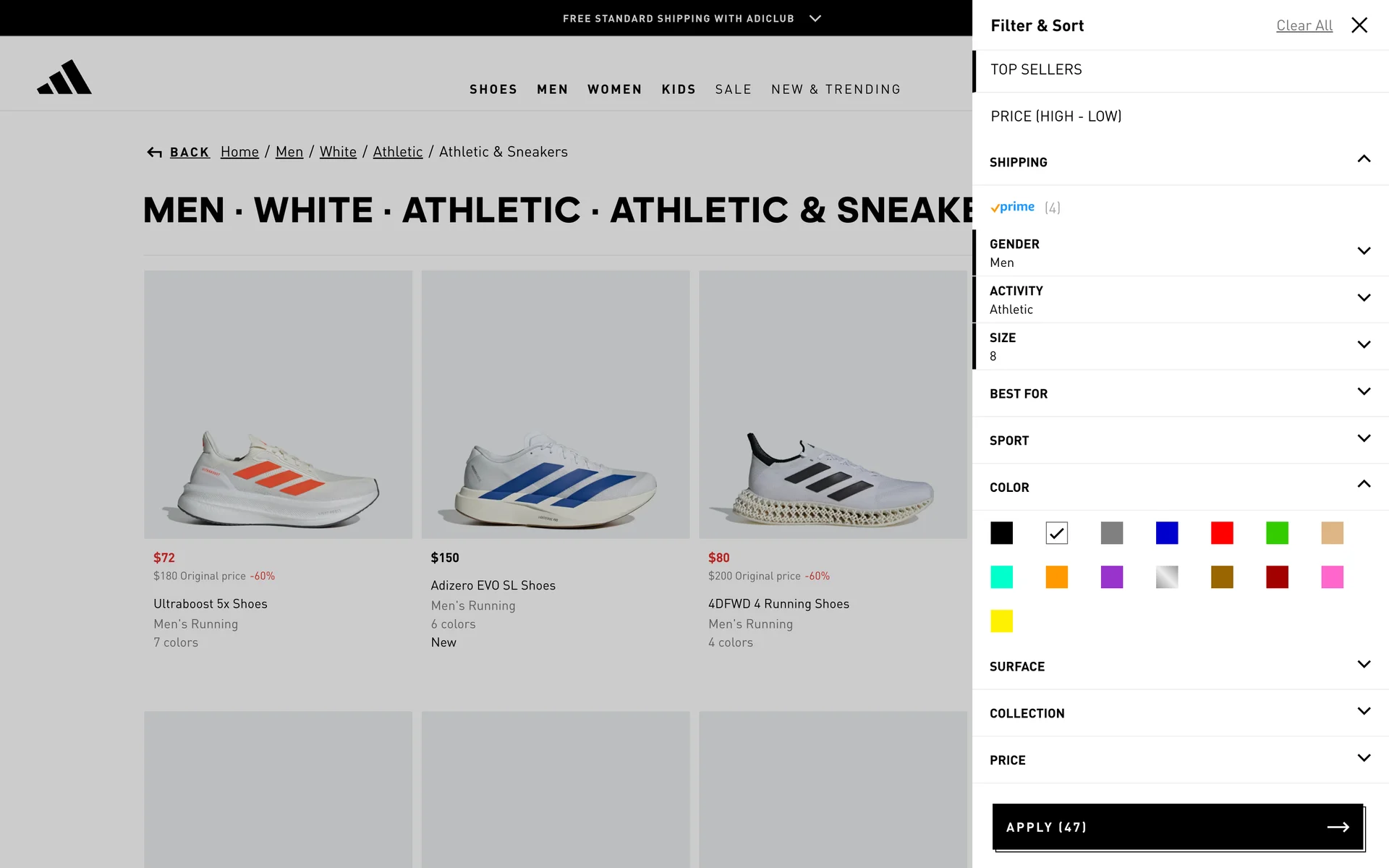Viewport: 1389px width, 868px height.
Task: Click the Clear All link
Action: (1304, 26)
